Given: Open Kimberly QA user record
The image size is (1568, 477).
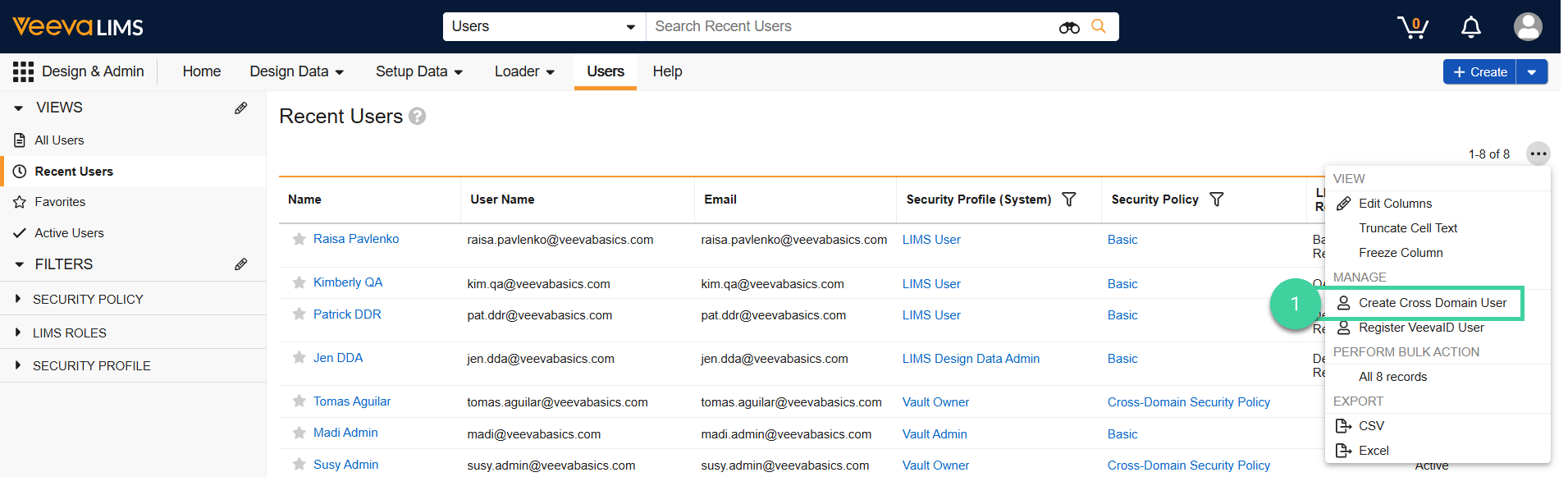Looking at the screenshot, I should pos(348,282).
